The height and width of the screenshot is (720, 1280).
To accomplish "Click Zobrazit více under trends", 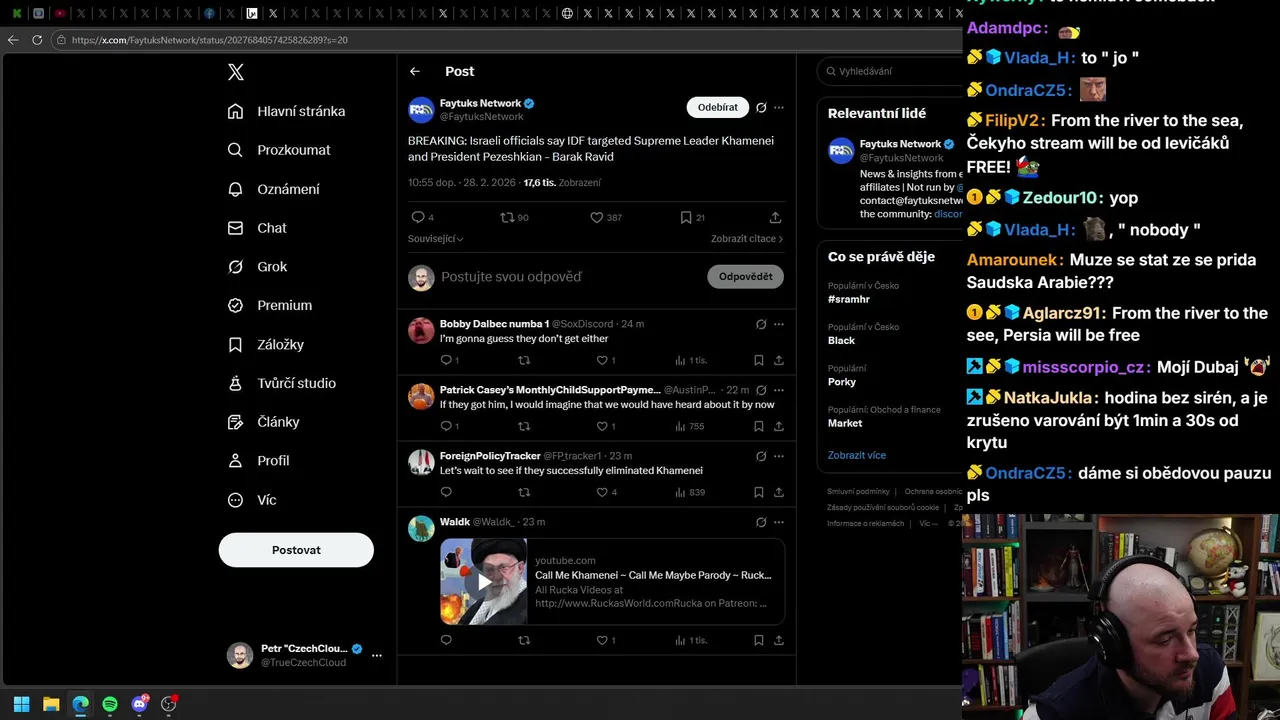I will point(856,455).
